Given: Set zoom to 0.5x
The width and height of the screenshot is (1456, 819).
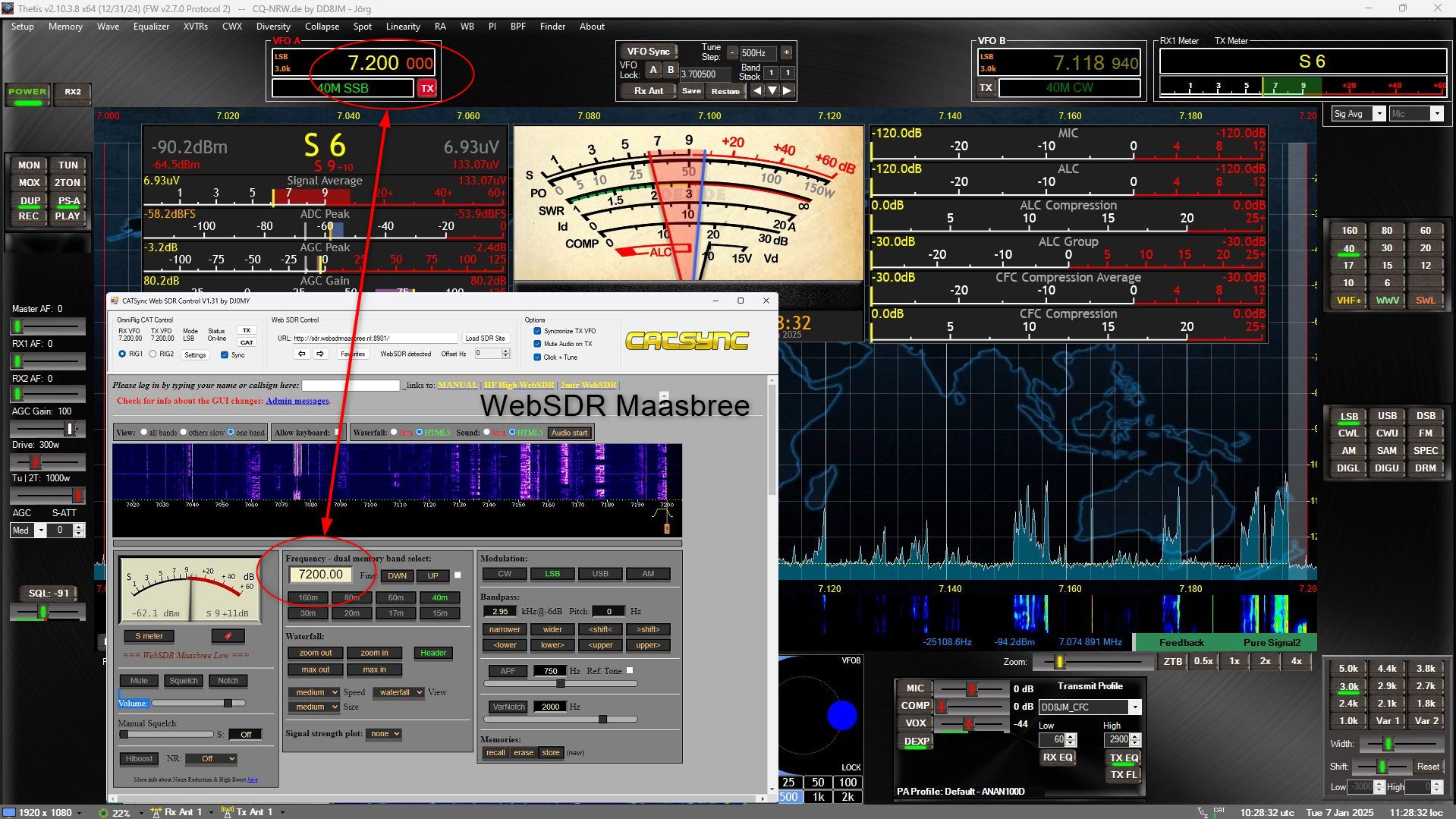Looking at the screenshot, I should click(1203, 661).
